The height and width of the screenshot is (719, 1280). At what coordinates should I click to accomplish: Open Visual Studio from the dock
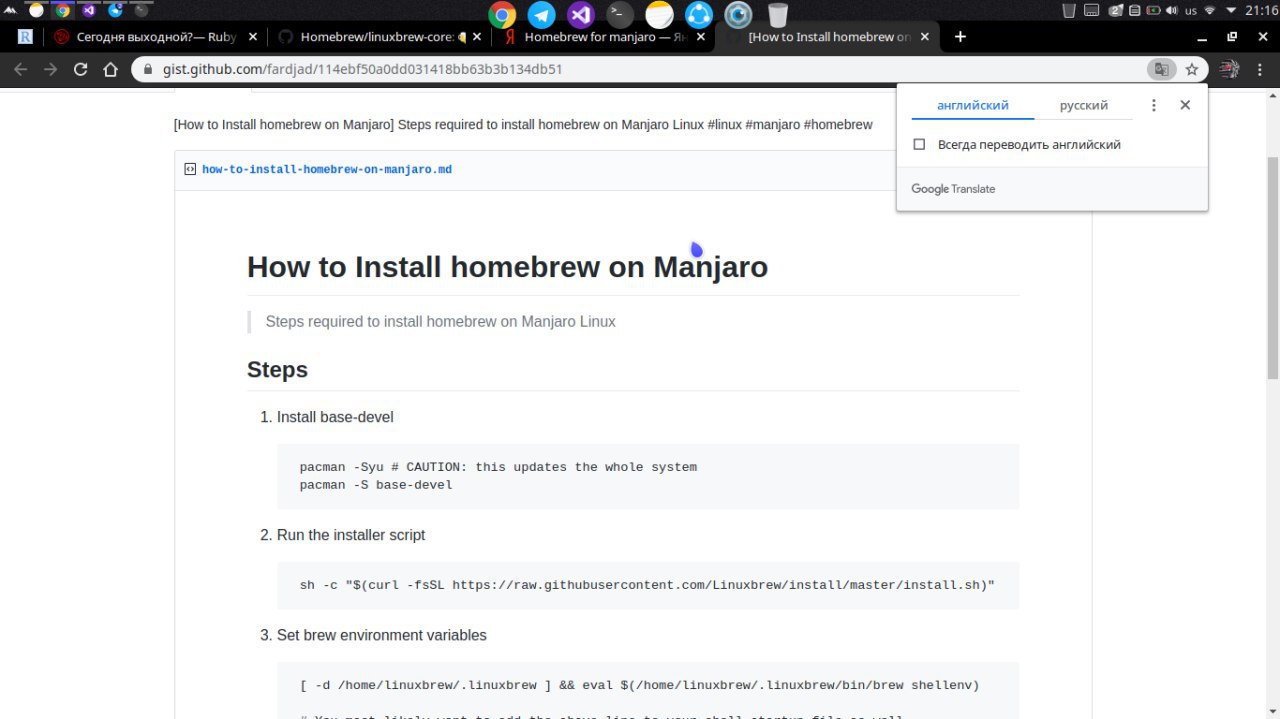click(580, 14)
